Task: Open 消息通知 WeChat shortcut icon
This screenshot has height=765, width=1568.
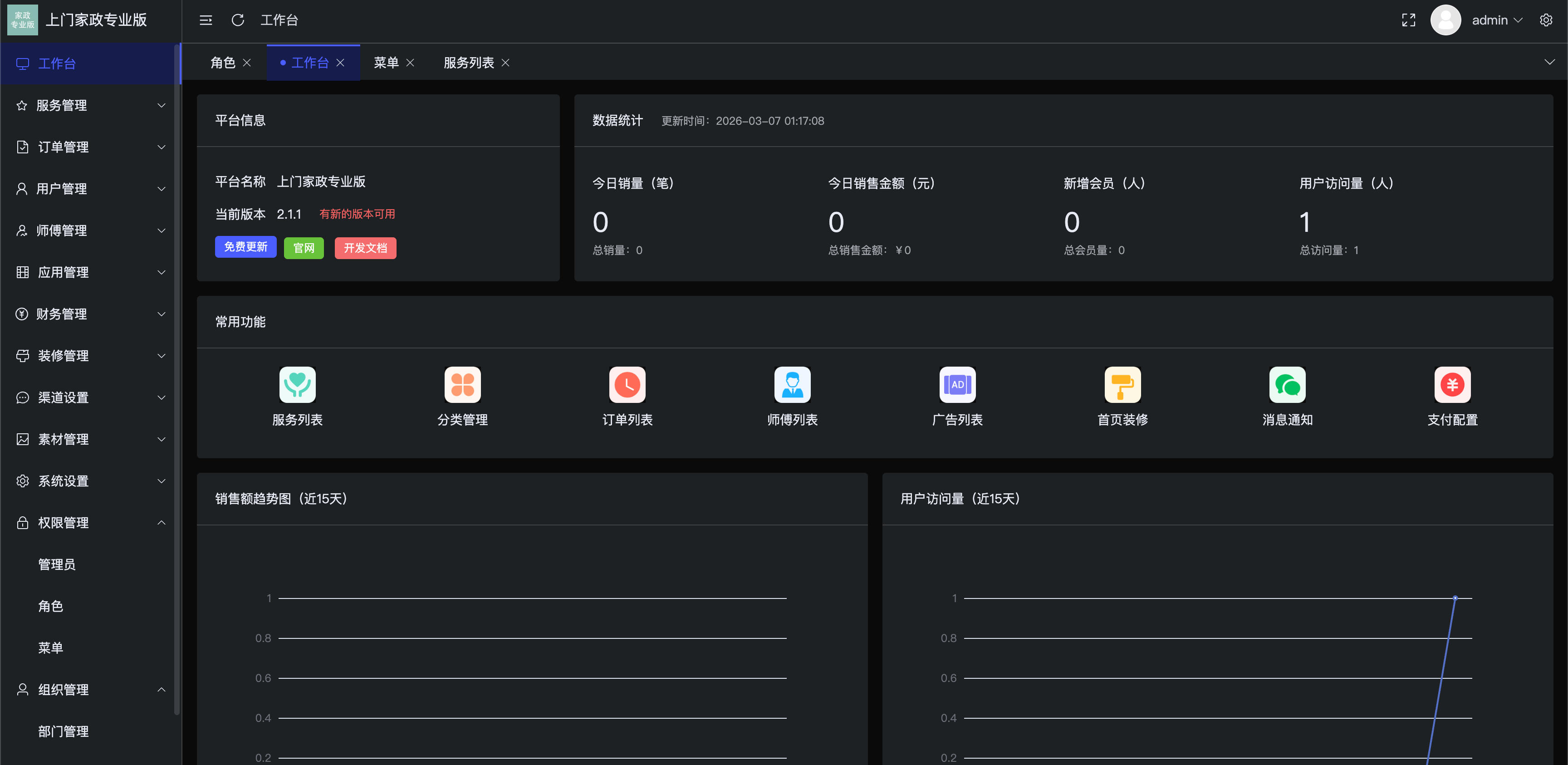Action: pyautogui.click(x=1288, y=384)
